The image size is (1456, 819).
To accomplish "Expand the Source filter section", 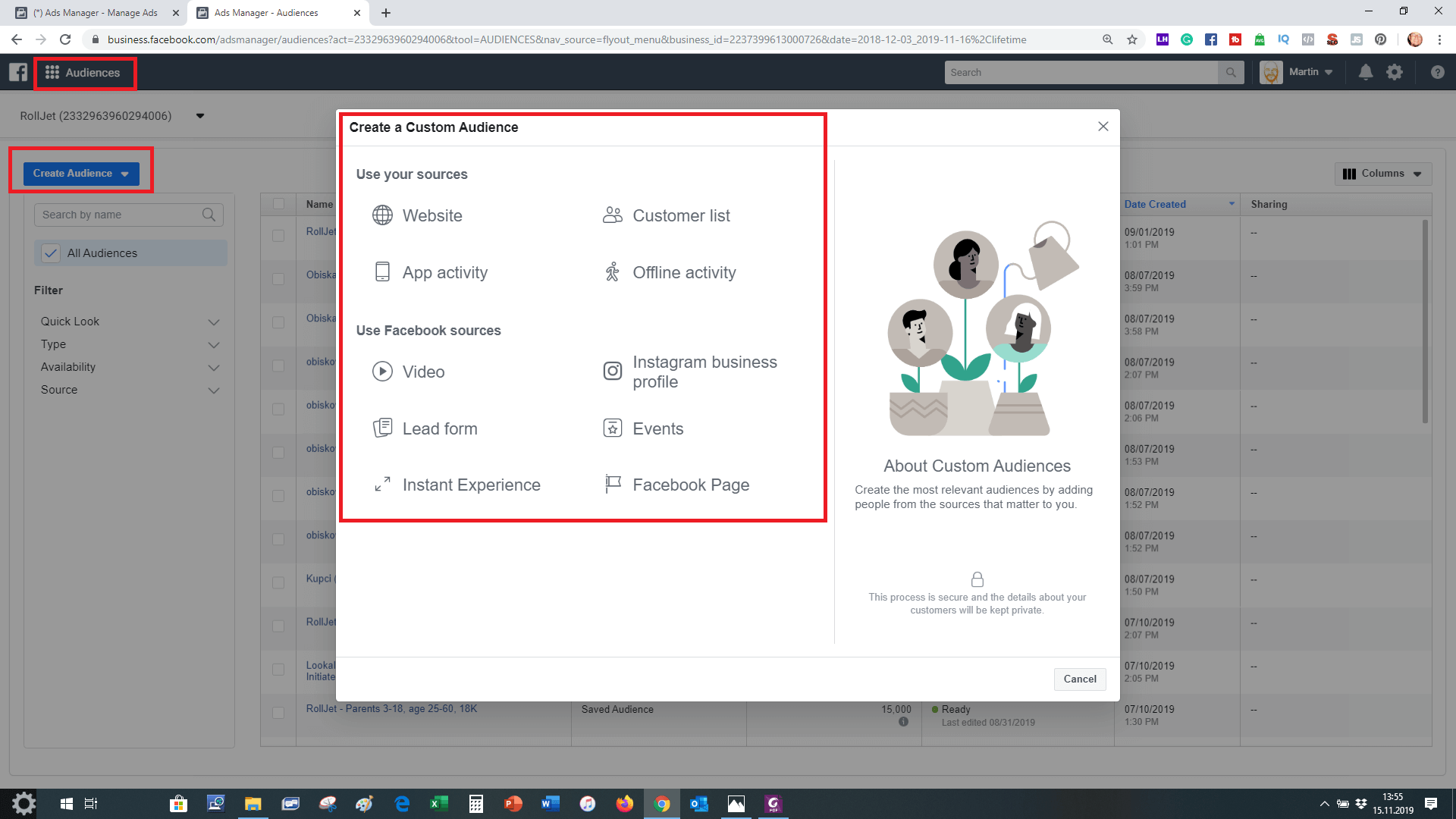I will 214,390.
